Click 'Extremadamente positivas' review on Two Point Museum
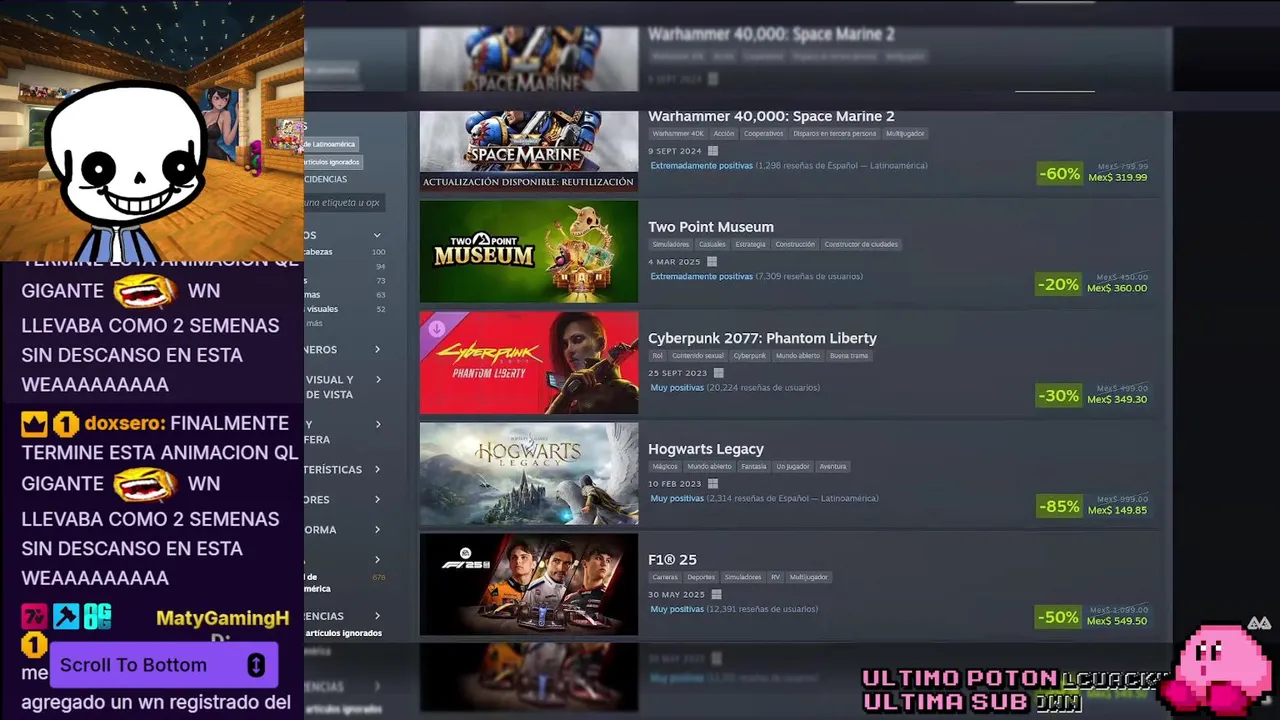 (x=701, y=277)
